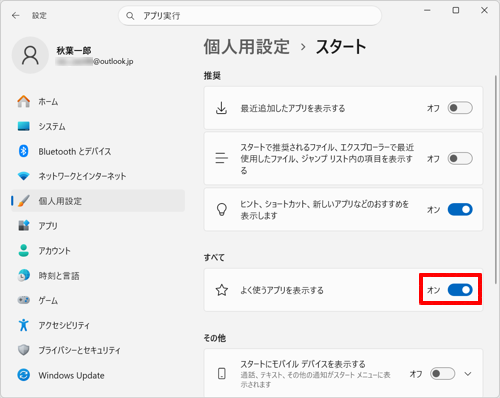Click the アクセシビリティ figure icon

click(24, 325)
